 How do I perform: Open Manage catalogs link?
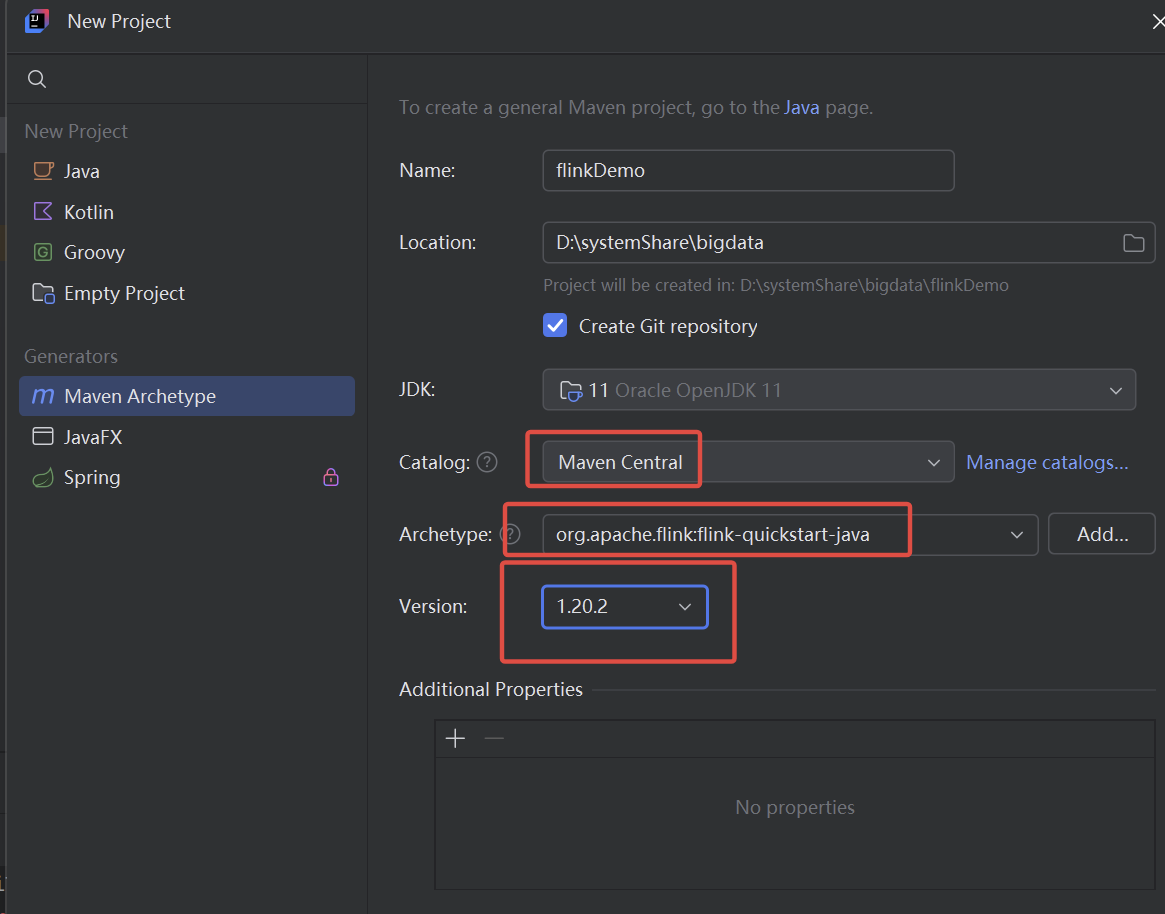tap(1047, 462)
